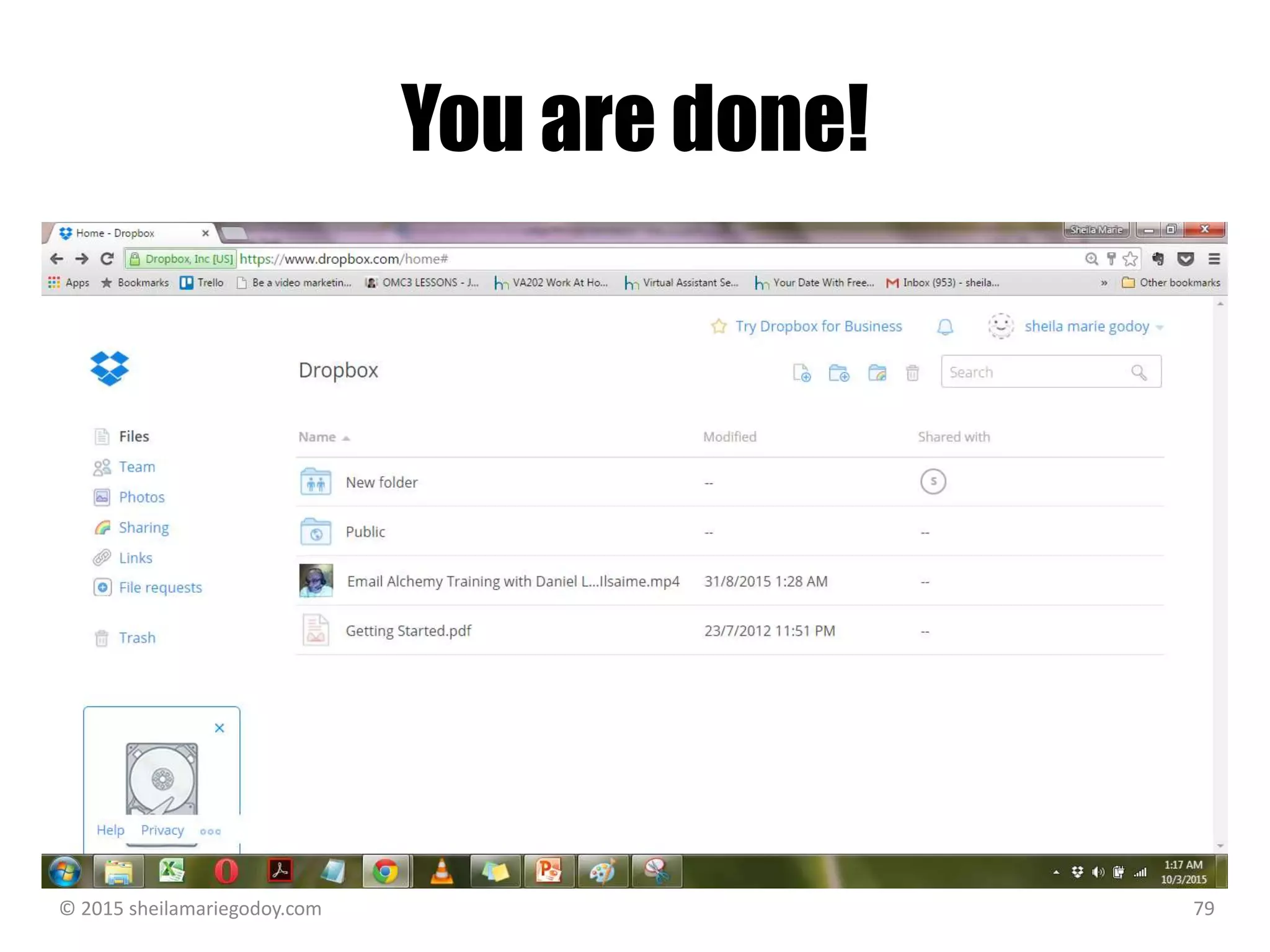Viewport: 1270px width, 952px height.
Task: Click the Public folder icon
Action: [x=316, y=531]
